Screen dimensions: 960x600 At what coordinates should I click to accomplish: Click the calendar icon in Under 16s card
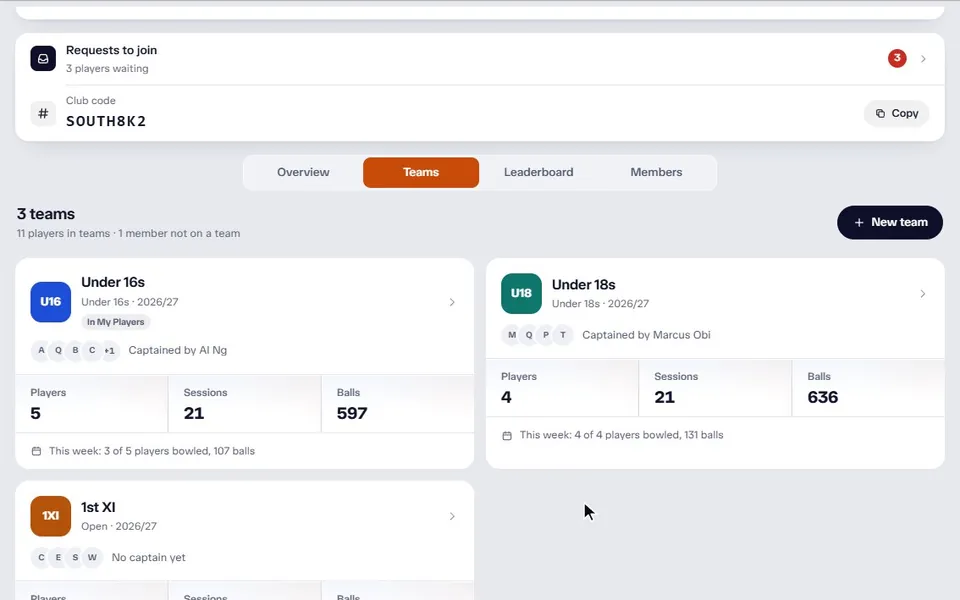(x=36, y=451)
